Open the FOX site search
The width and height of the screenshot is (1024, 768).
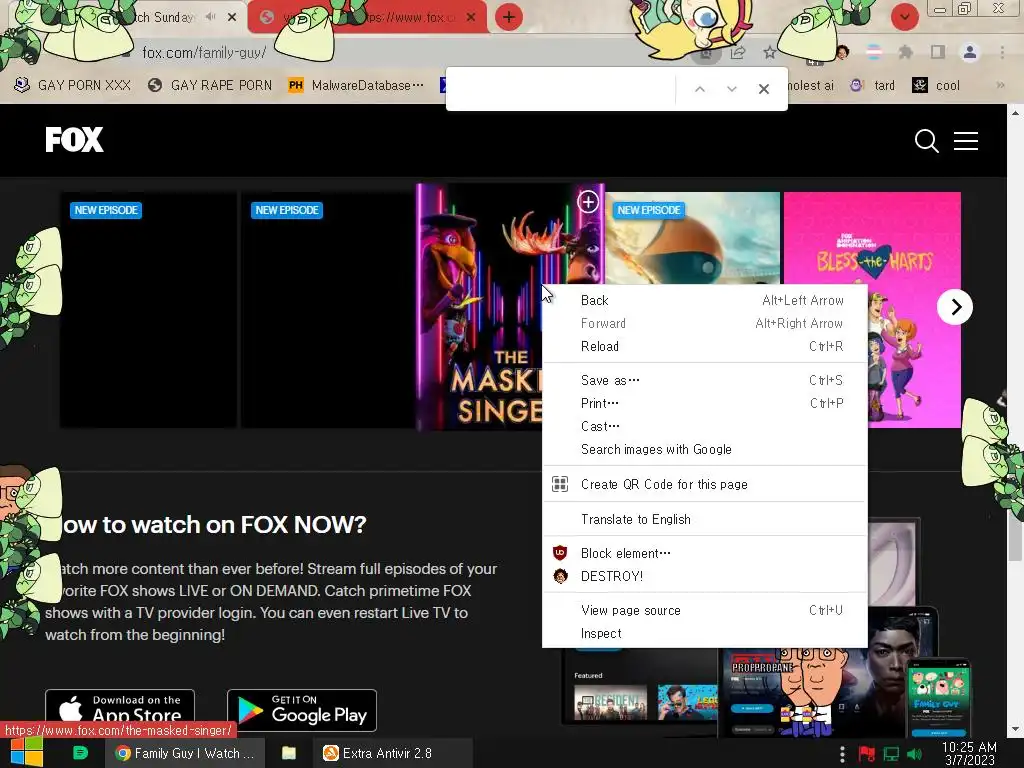[x=926, y=140]
